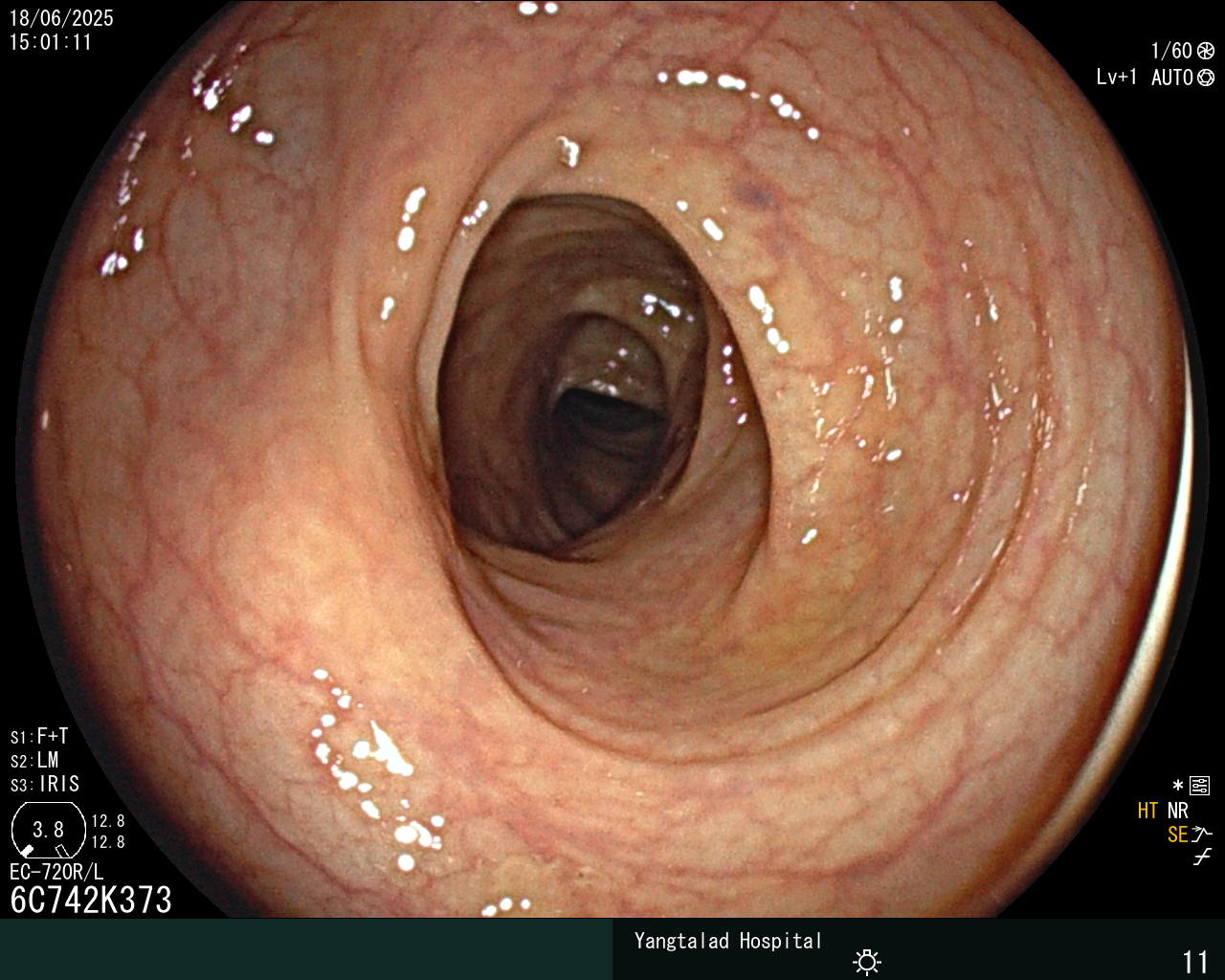
Task: Click the yellow HT indicator
Action: coord(1148,811)
